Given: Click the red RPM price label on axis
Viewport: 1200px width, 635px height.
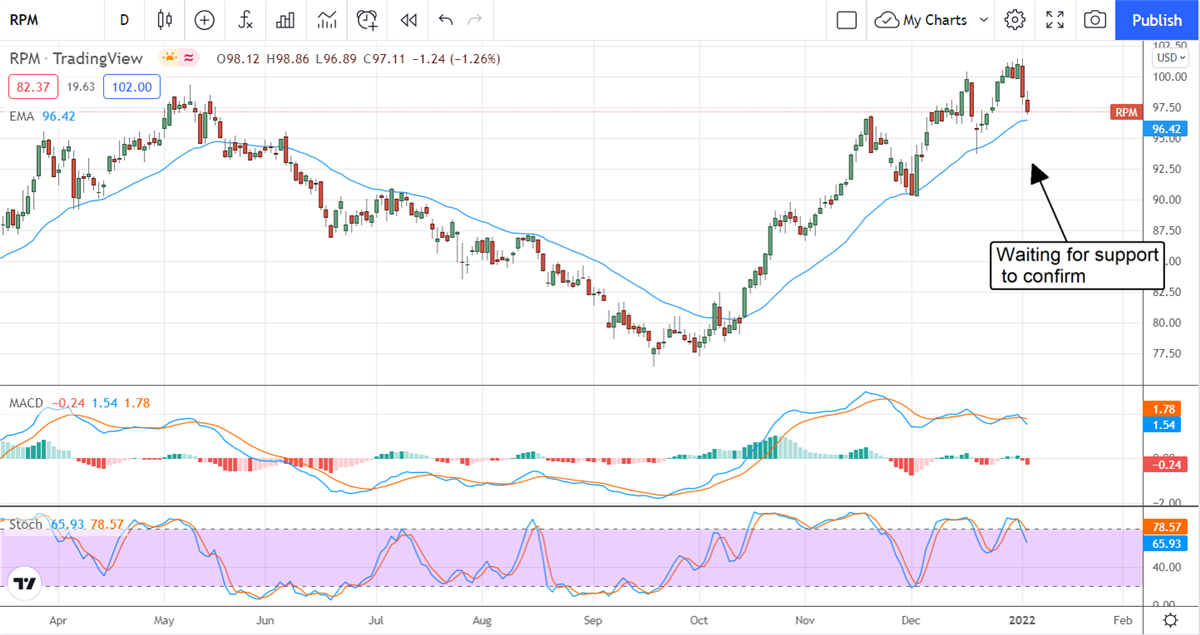Looking at the screenshot, I should tap(1125, 112).
